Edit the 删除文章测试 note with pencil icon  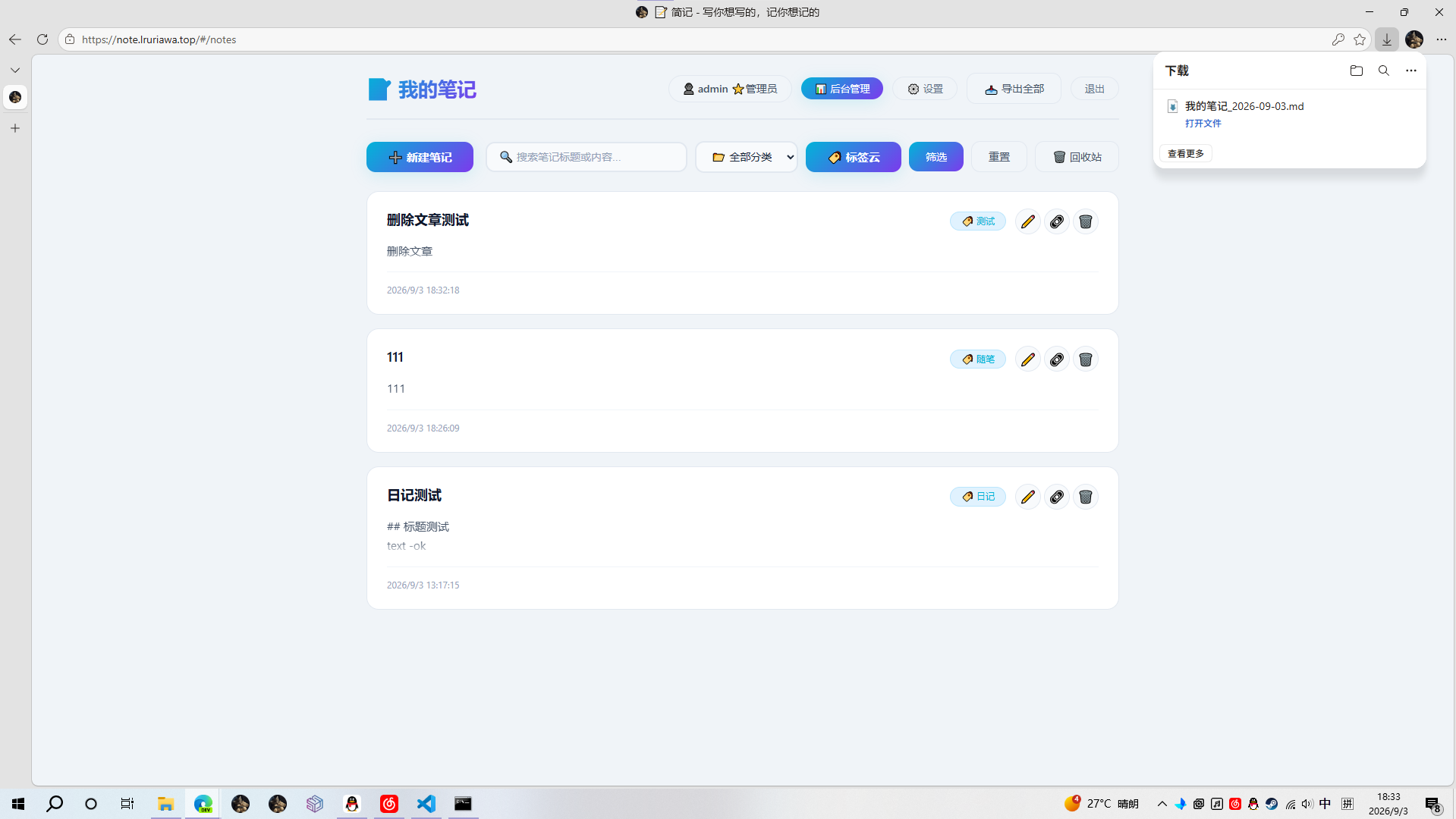pos(1027,221)
